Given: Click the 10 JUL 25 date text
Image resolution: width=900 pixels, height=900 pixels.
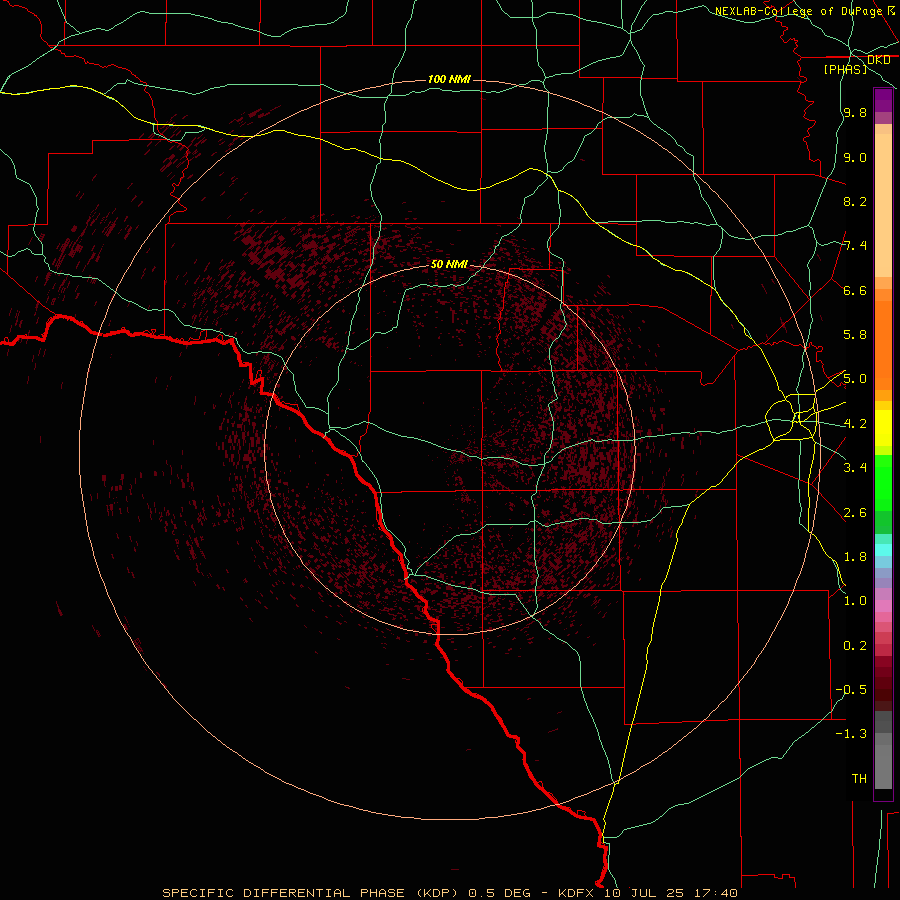Looking at the screenshot, I should click(645, 893).
